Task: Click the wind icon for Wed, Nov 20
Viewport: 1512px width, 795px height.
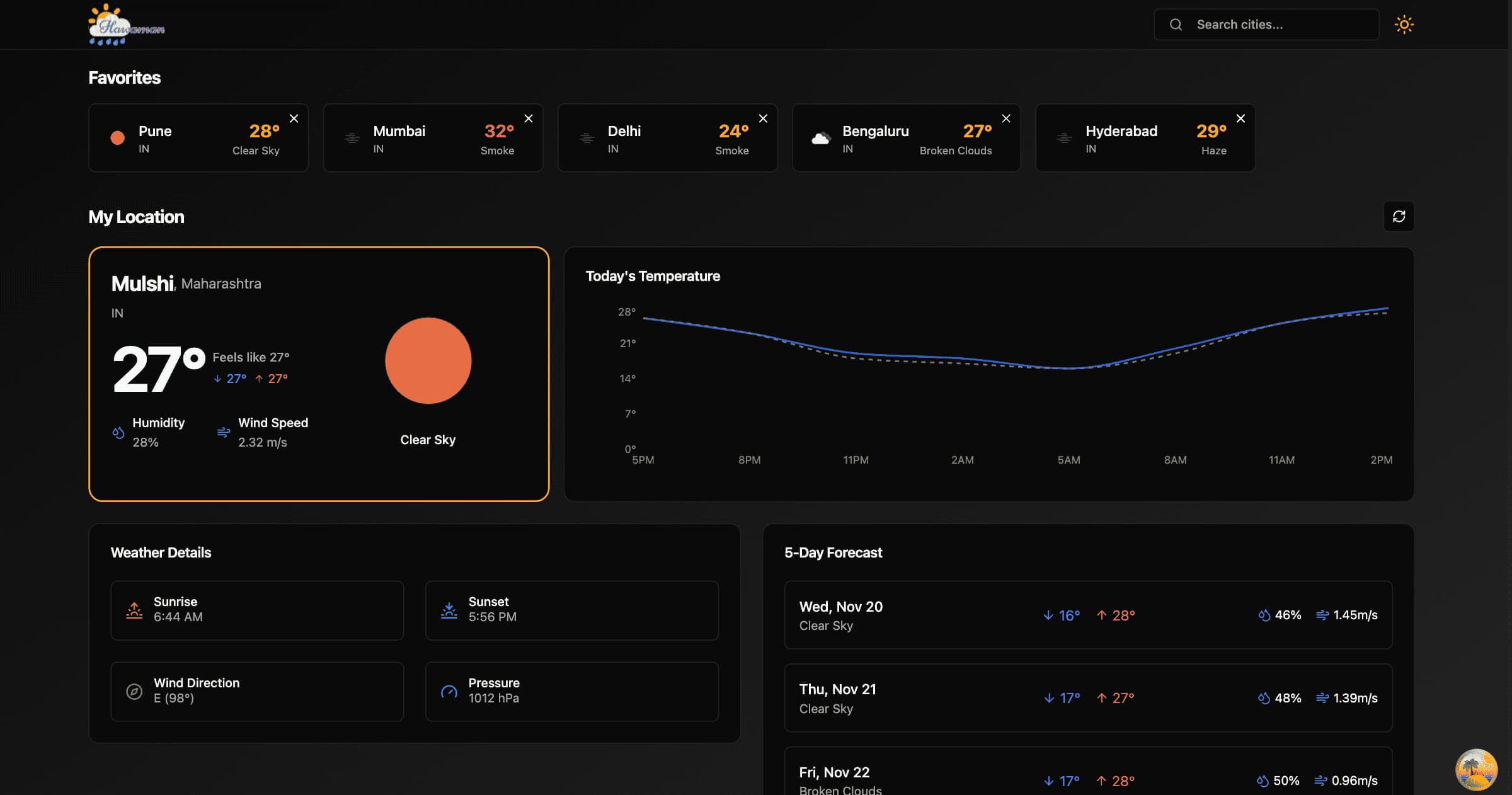Action: [1322, 615]
